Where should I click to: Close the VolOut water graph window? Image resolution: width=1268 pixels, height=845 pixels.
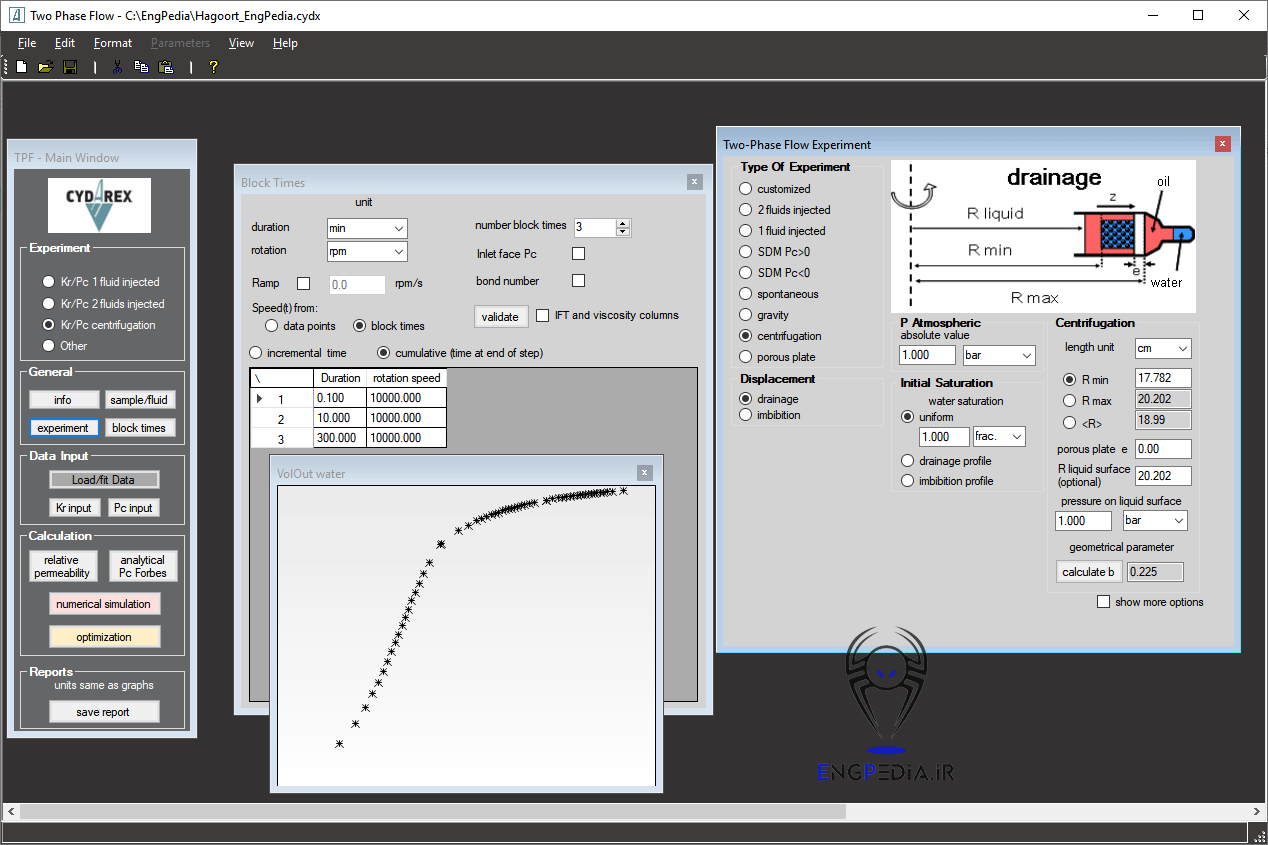coord(645,473)
